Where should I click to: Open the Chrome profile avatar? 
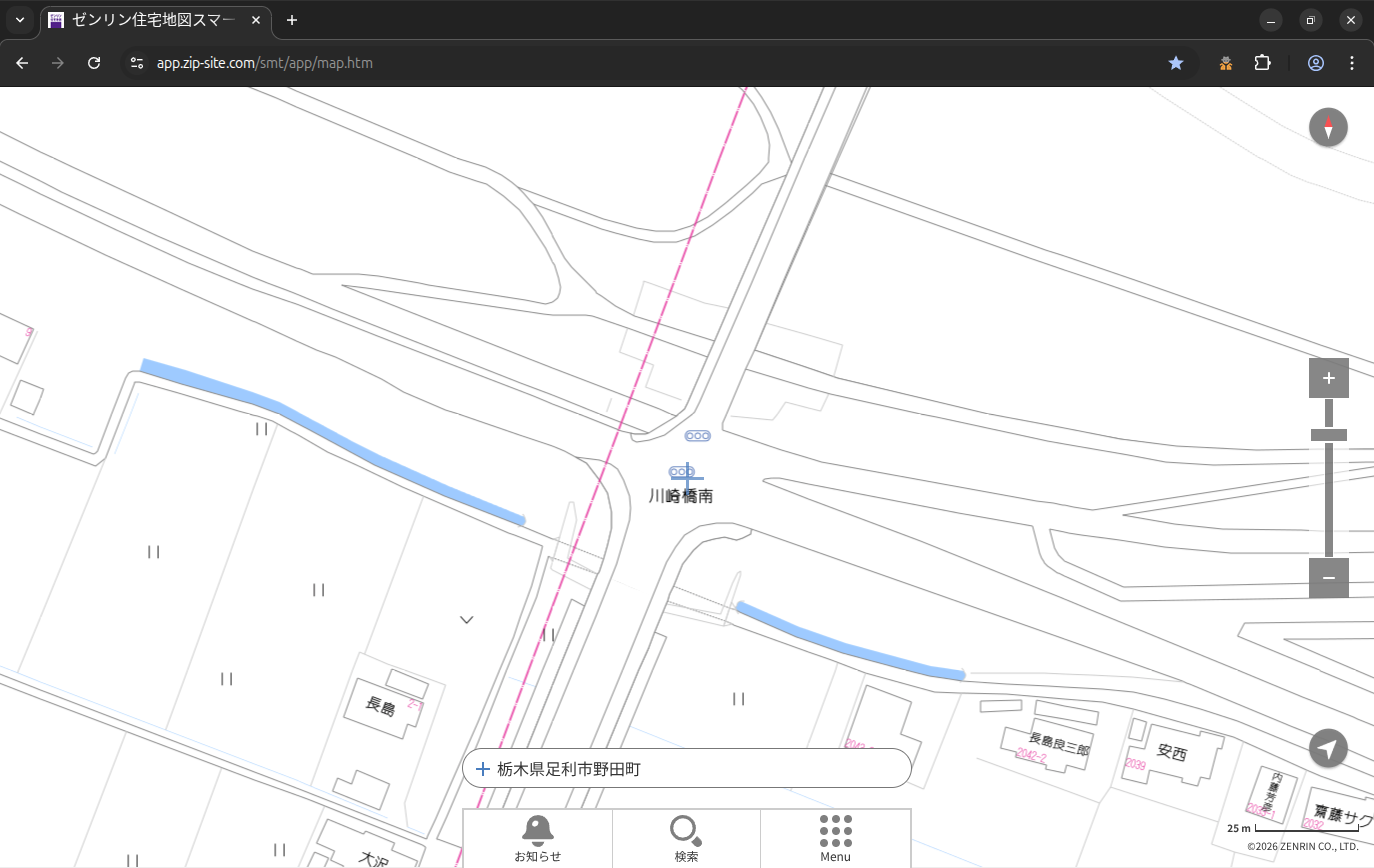(1315, 63)
